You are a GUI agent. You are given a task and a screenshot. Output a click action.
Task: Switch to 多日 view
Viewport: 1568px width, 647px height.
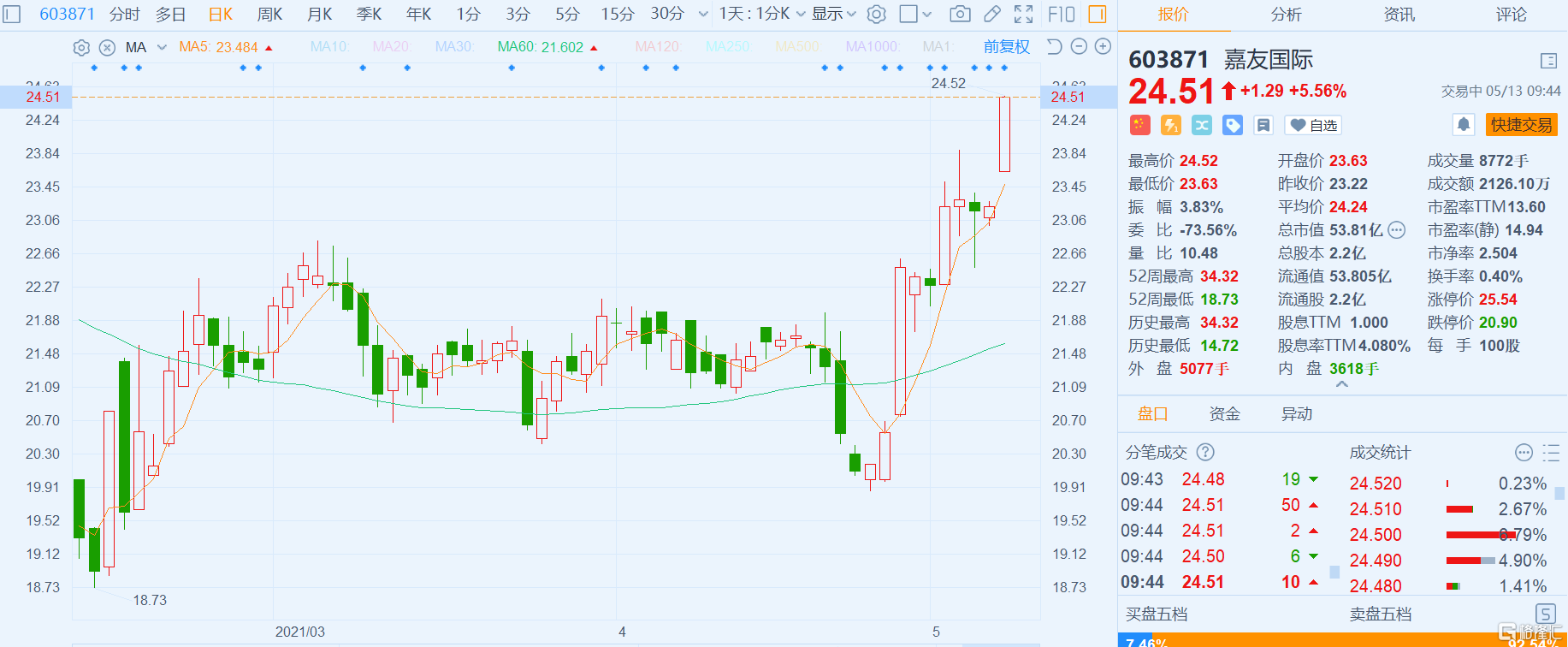point(170,14)
